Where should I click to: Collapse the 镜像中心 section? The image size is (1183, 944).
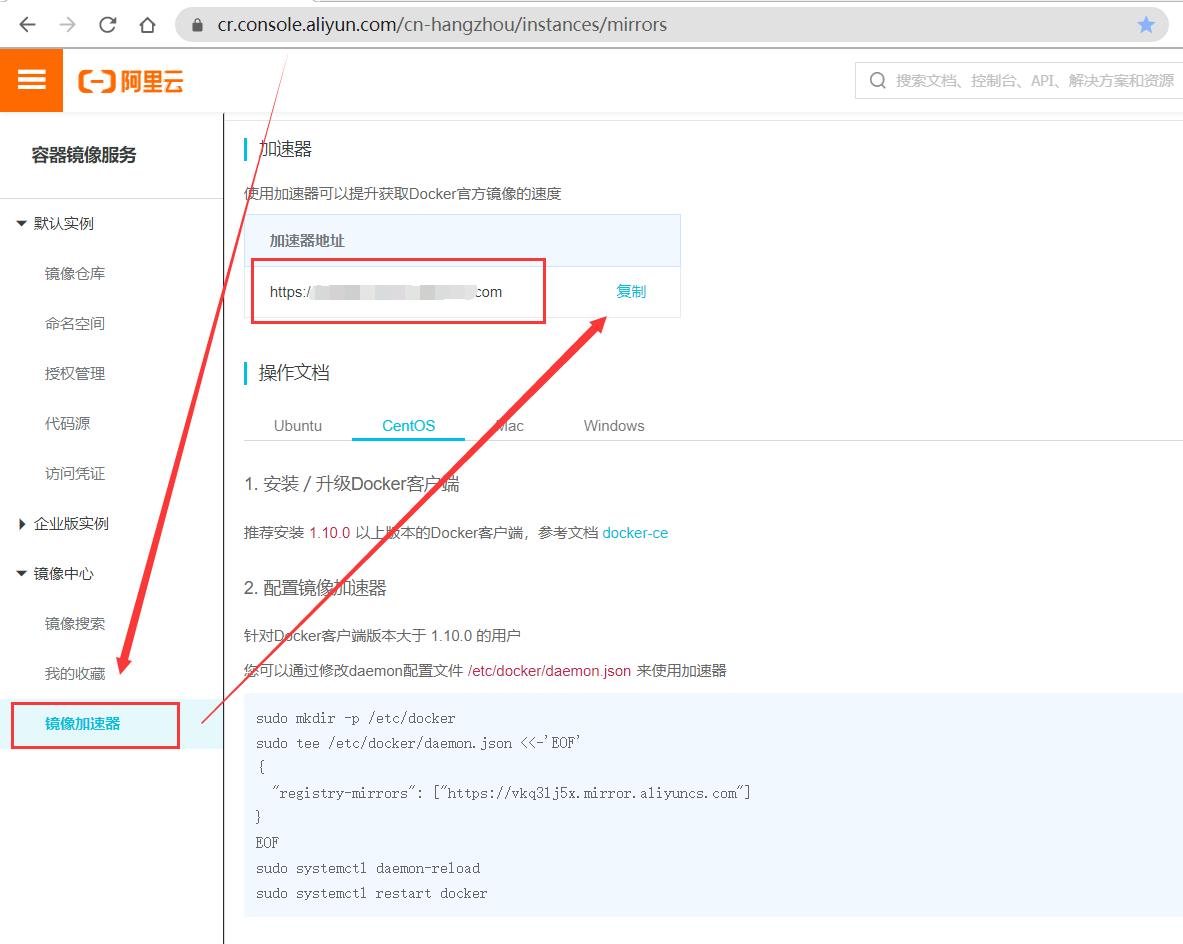[x=22, y=574]
